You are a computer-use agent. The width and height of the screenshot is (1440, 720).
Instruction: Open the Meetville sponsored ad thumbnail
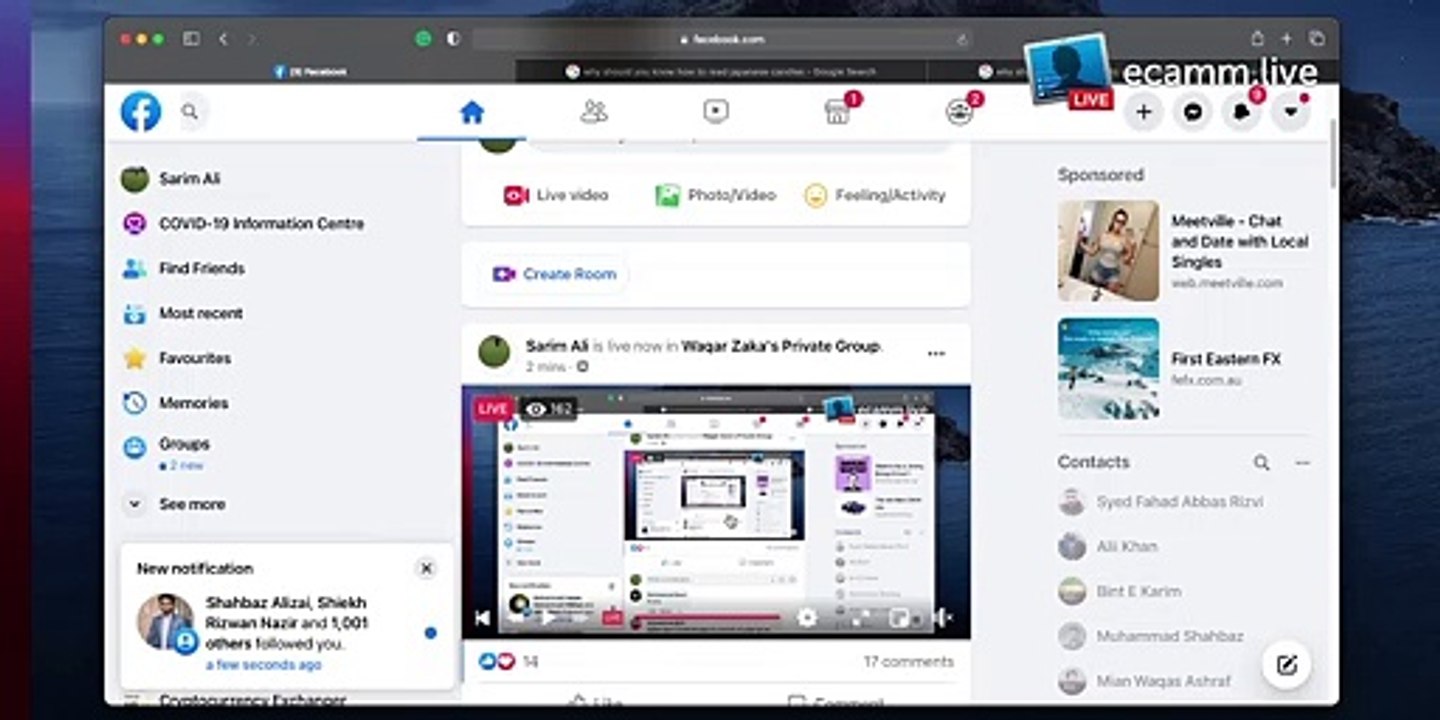click(x=1108, y=251)
